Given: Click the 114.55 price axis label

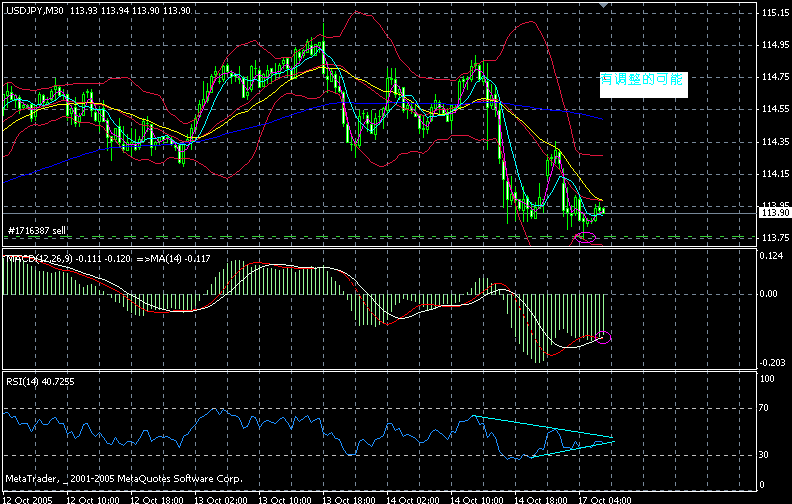Looking at the screenshot, I should (x=775, y=109).
